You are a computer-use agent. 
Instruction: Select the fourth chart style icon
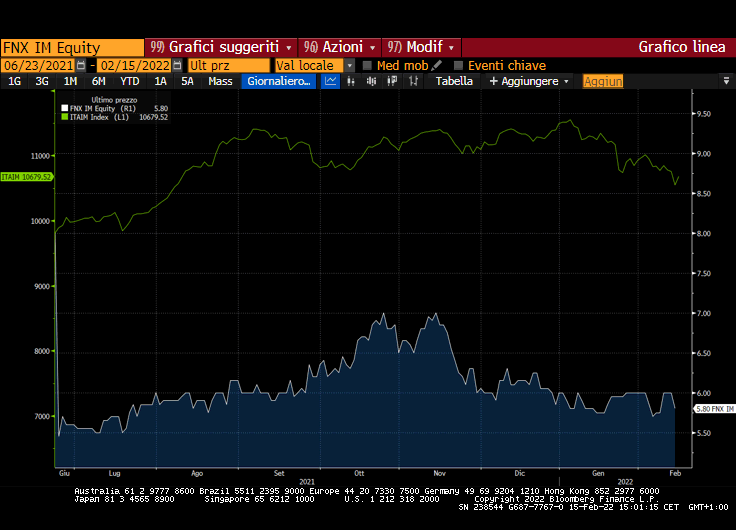pyautogui.click(x=389, y=81)
